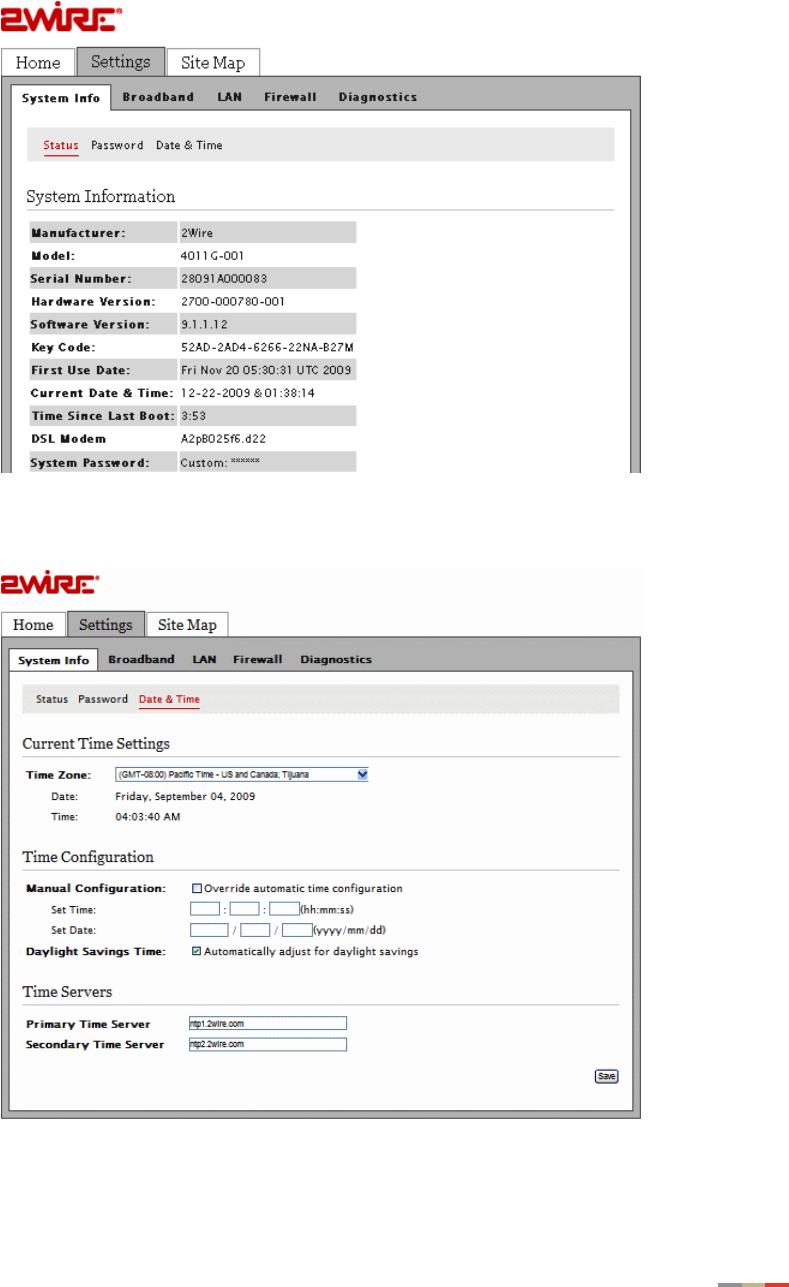Open Password link above System Information heading
Viewport: 789px width, 1287px height.
[x=117, y=146]
